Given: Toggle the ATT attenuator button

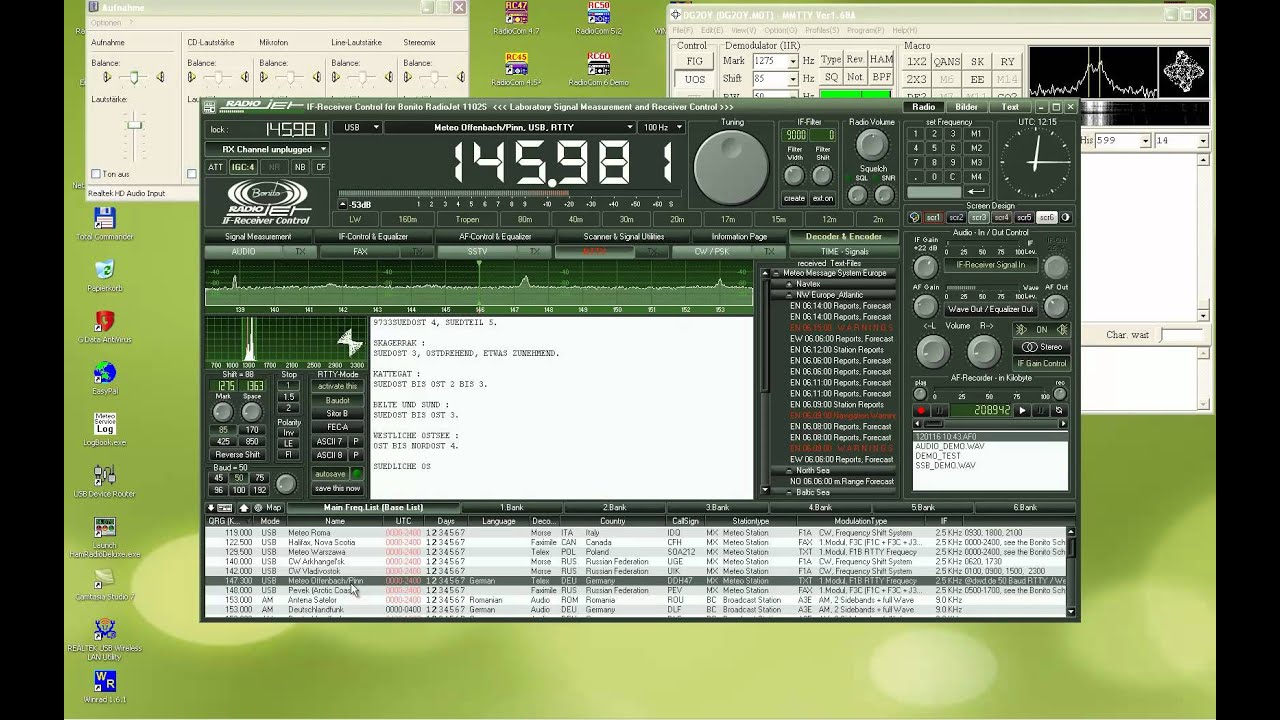Looking at the screenshot, I should coord(216,167).
